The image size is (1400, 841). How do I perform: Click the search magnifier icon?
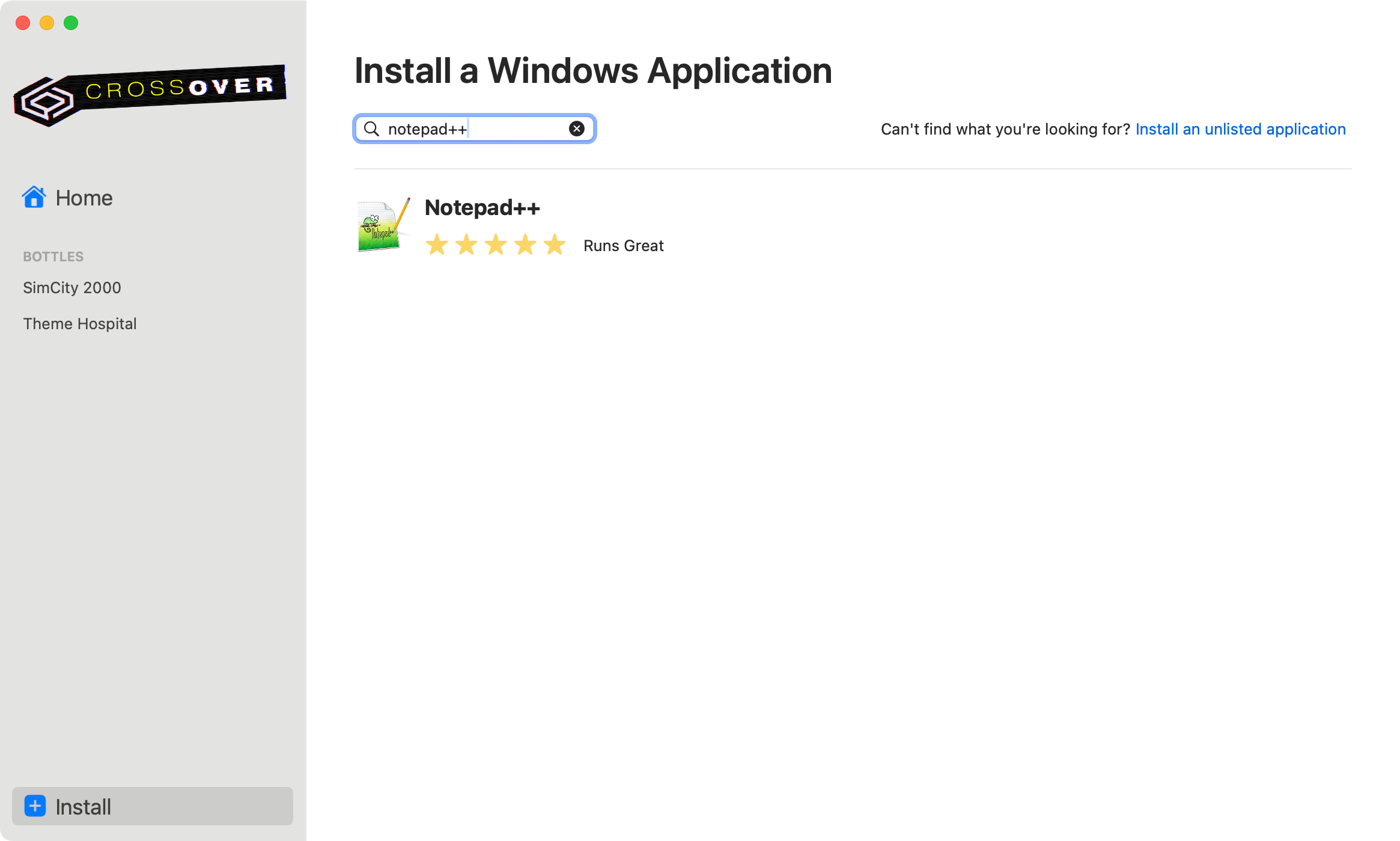(373, 128)
